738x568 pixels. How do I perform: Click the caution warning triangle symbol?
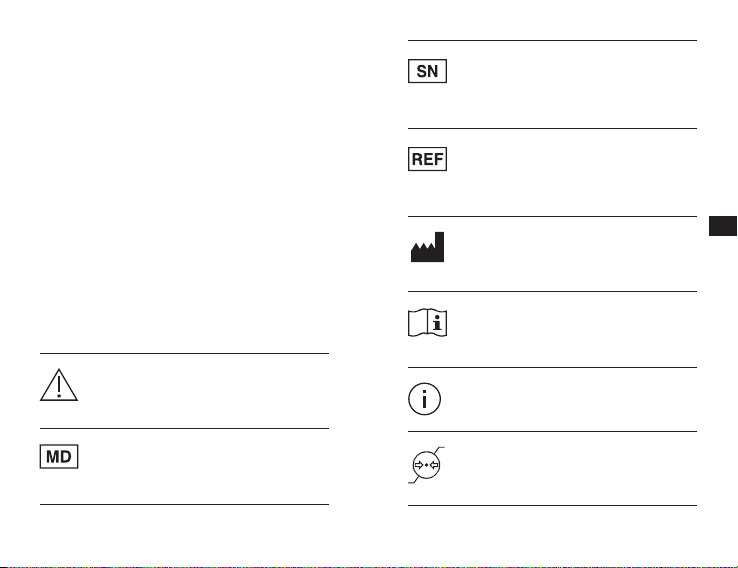pyautogui.click(x=59, y=385)
